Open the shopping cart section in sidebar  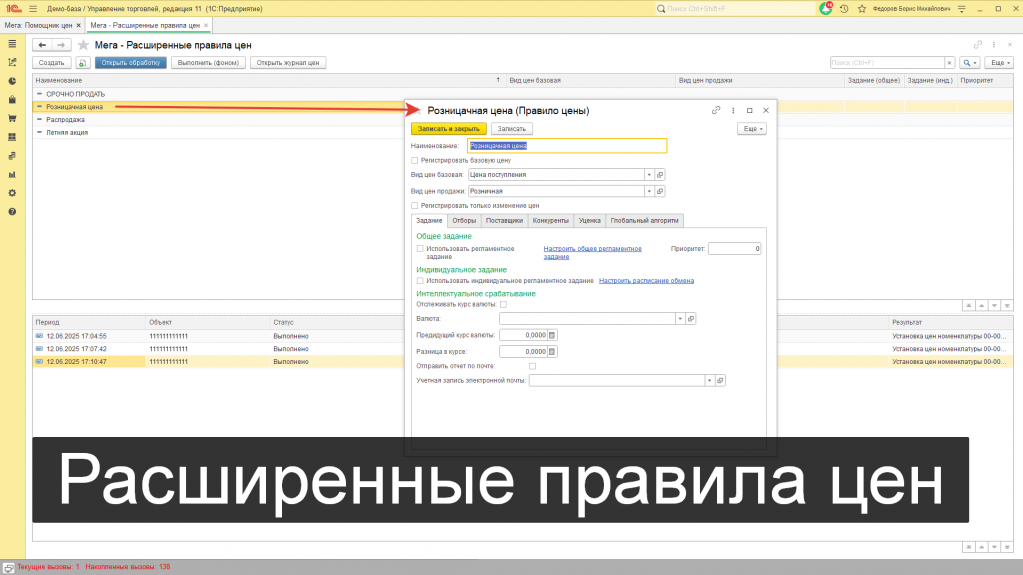point(12,118)
